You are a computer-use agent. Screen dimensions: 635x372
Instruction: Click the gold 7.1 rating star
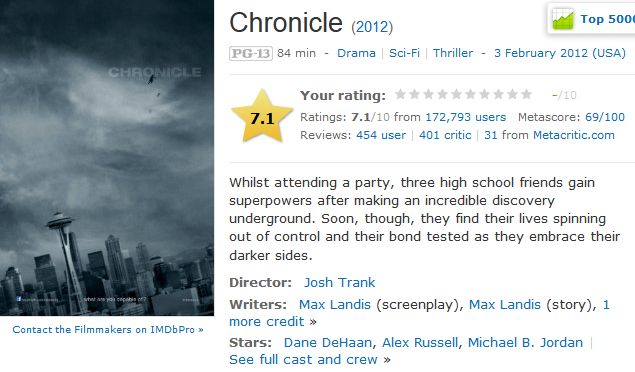[262, 117]
